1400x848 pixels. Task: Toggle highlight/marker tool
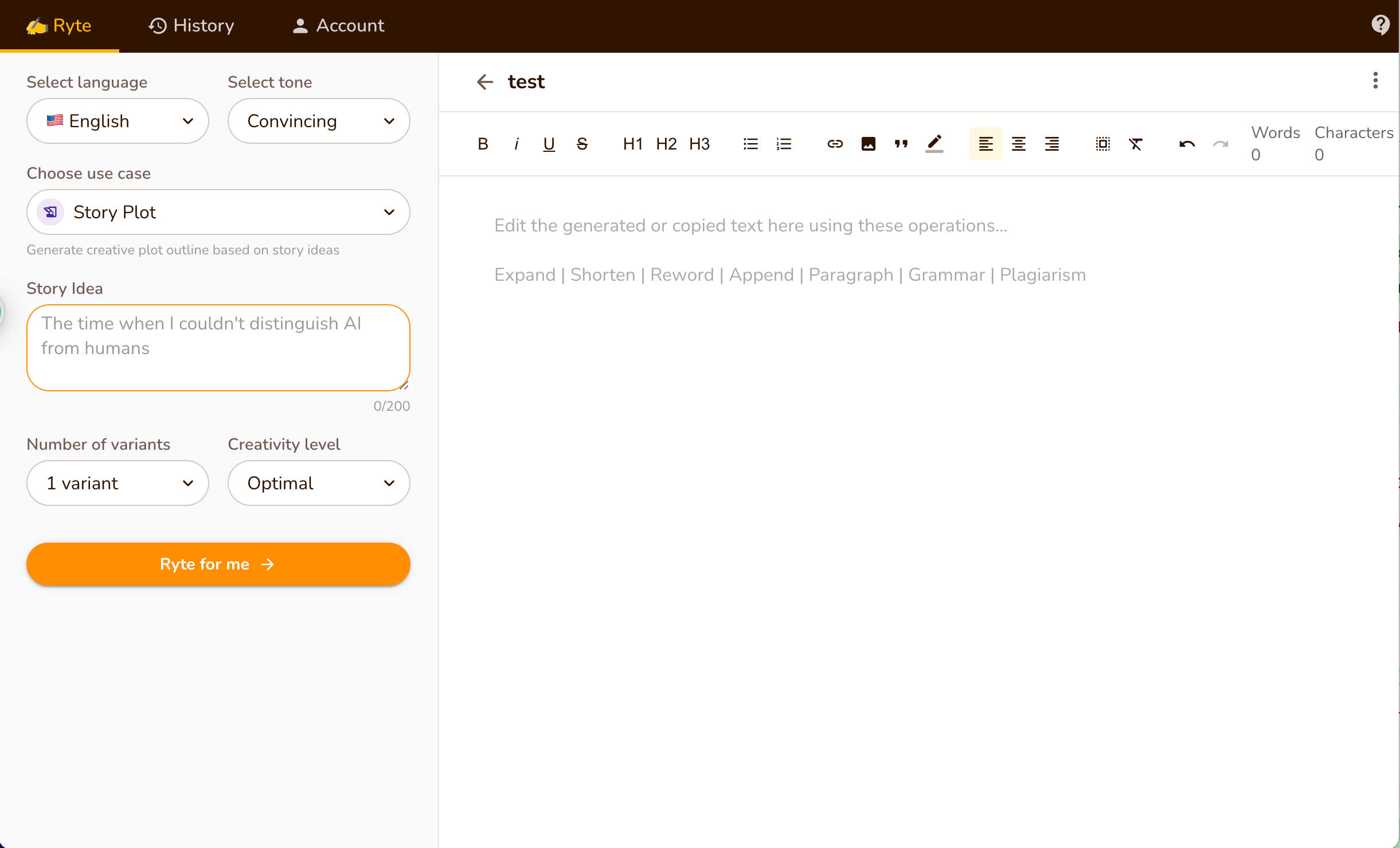click(935, 143)
